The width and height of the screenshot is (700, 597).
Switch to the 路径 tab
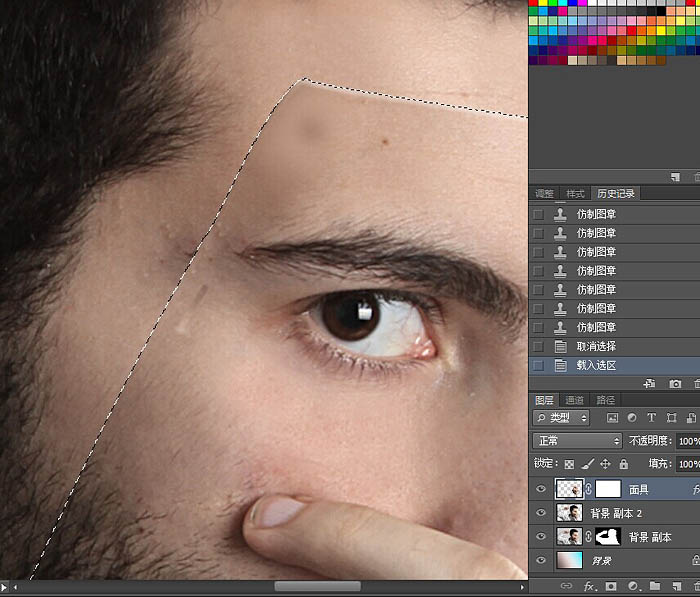pyautogui.click(x=605, y=400)
